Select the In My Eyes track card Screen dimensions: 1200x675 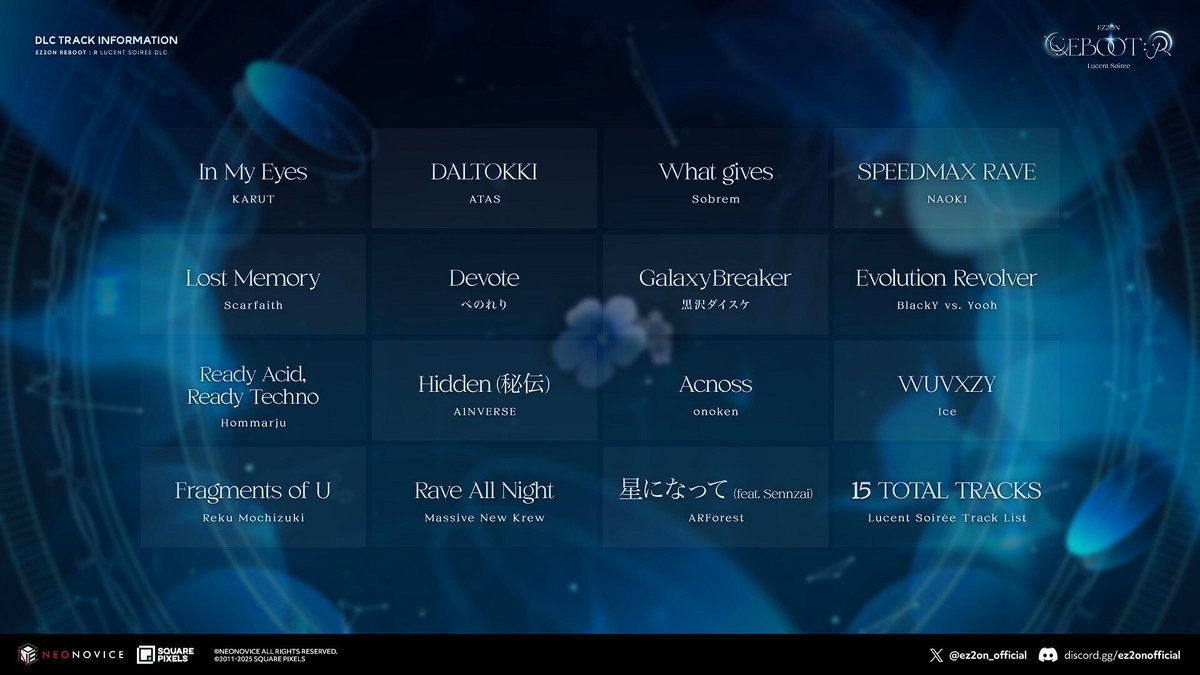[252, 178]
